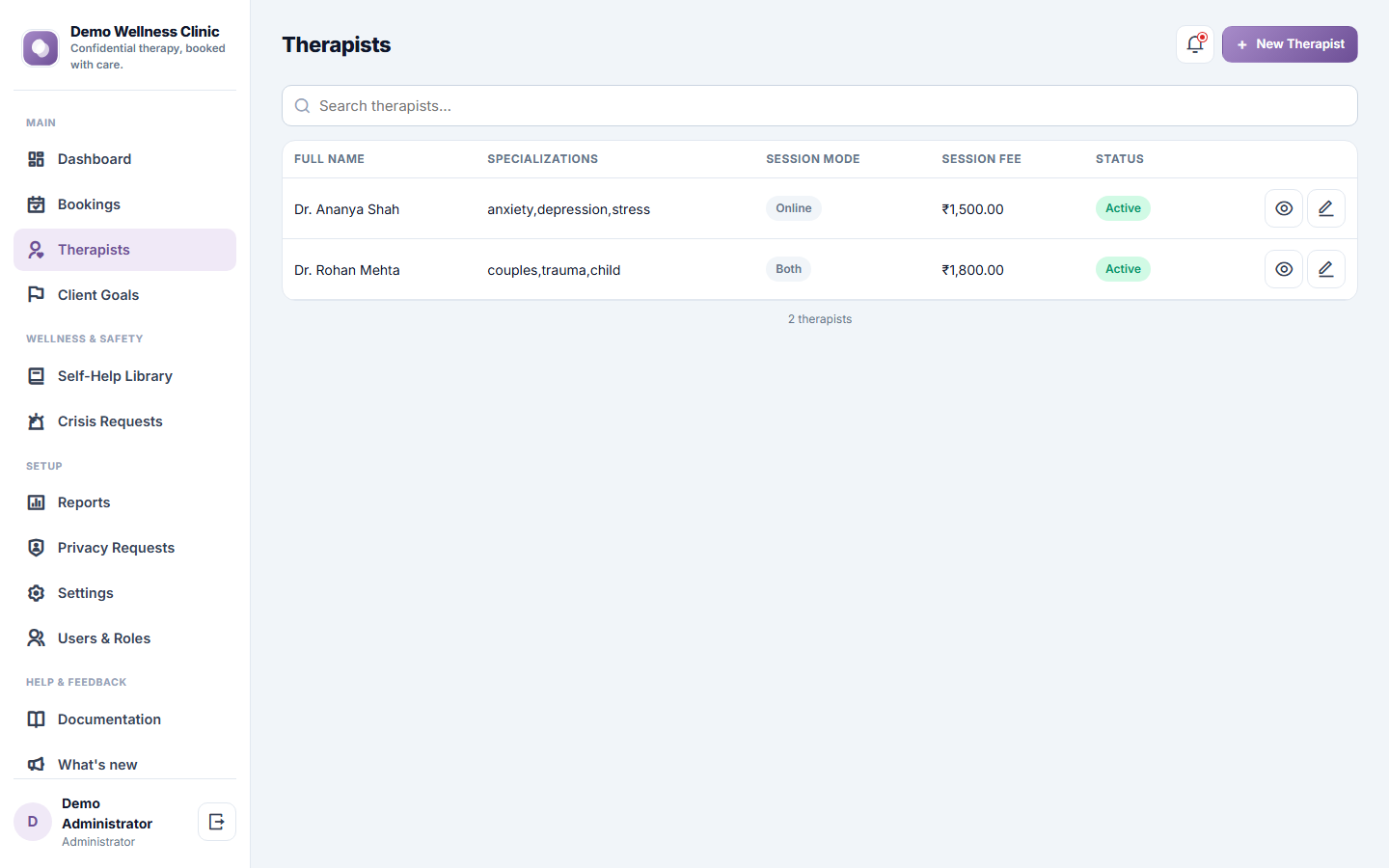Screen dimensions: 1389x868
Task: Open the Dashboard page
Action: (124, 159)
